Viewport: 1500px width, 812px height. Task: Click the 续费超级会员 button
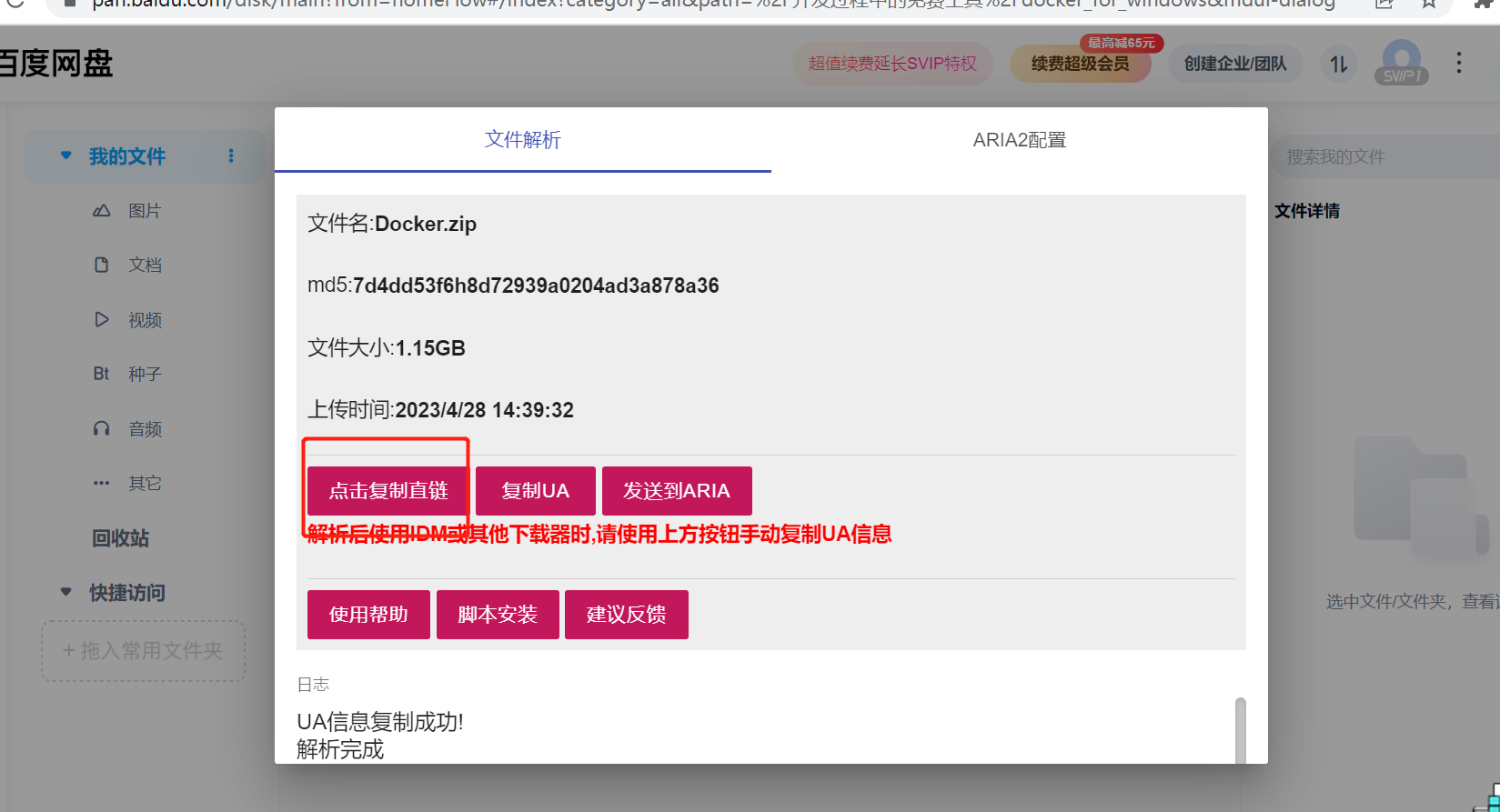coord(1081,64)
